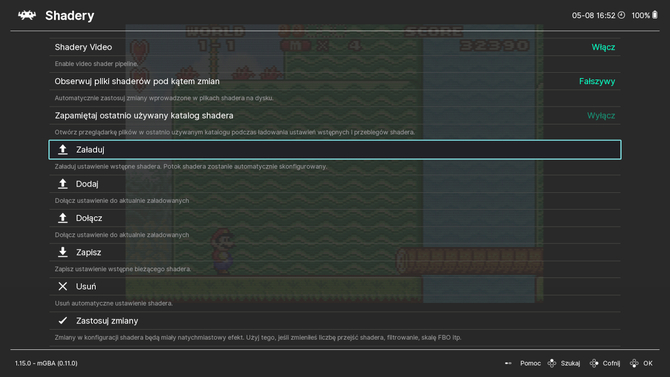This screenshot has height=377, width=670.
Task: Click the upload arrow icon beside Załaduj
Action: point(63,150)
